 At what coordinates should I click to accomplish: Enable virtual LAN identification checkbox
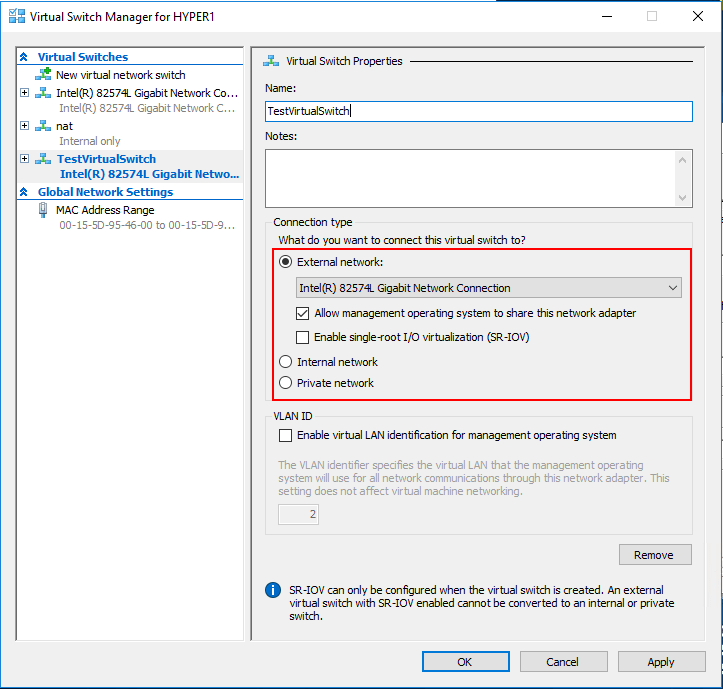click(x=285, y=435)
